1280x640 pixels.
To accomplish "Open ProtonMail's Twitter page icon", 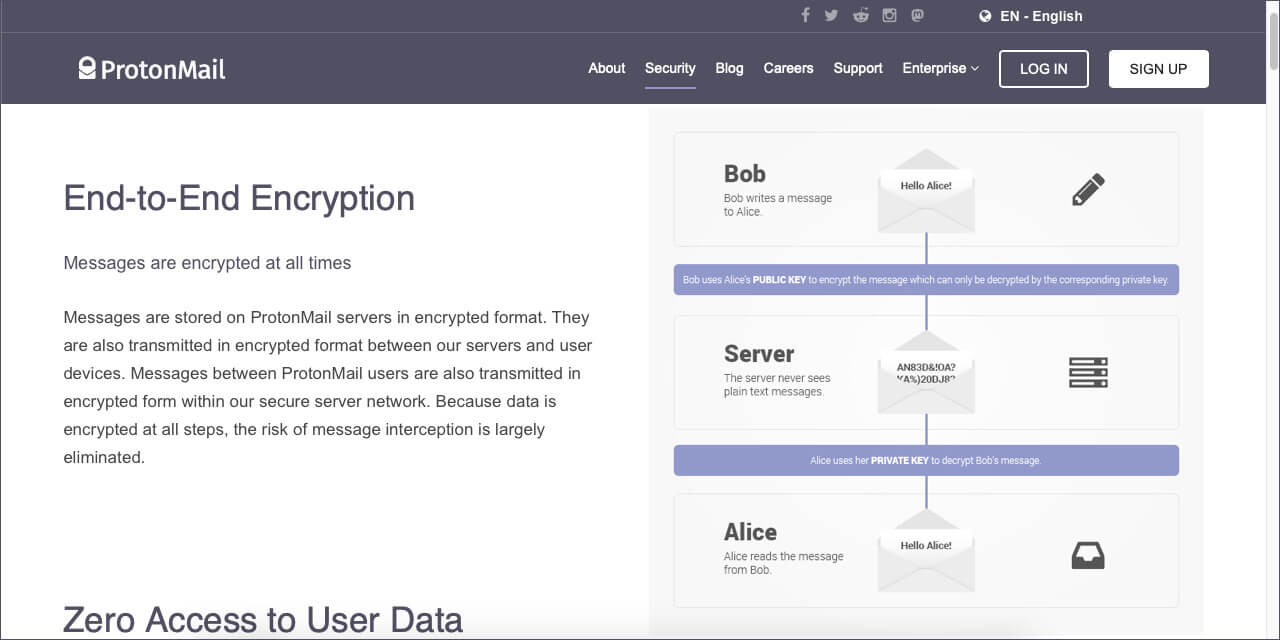I will [x=831, y=15].
